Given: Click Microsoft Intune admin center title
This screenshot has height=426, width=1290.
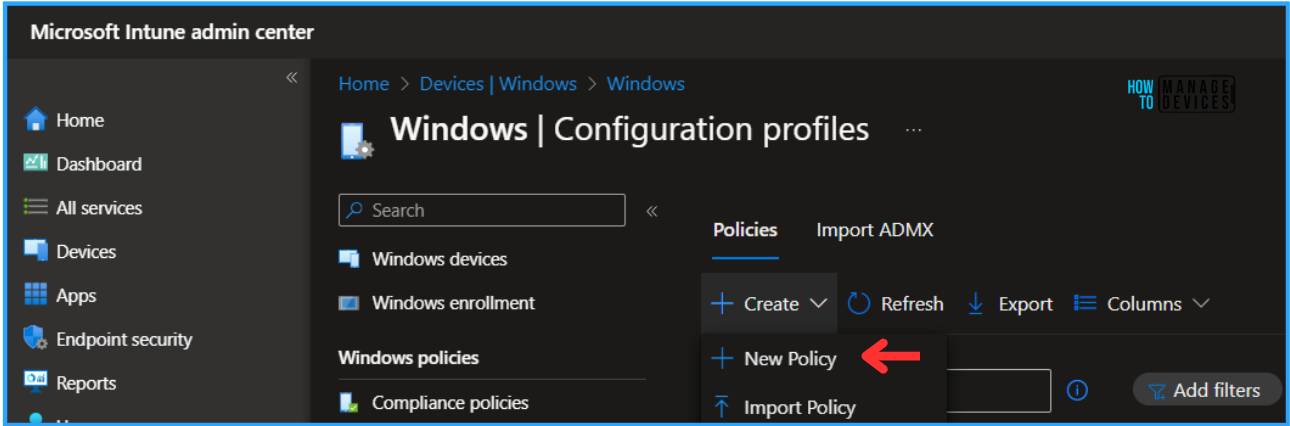Looking at the screenshot, I should pos(172,32).
